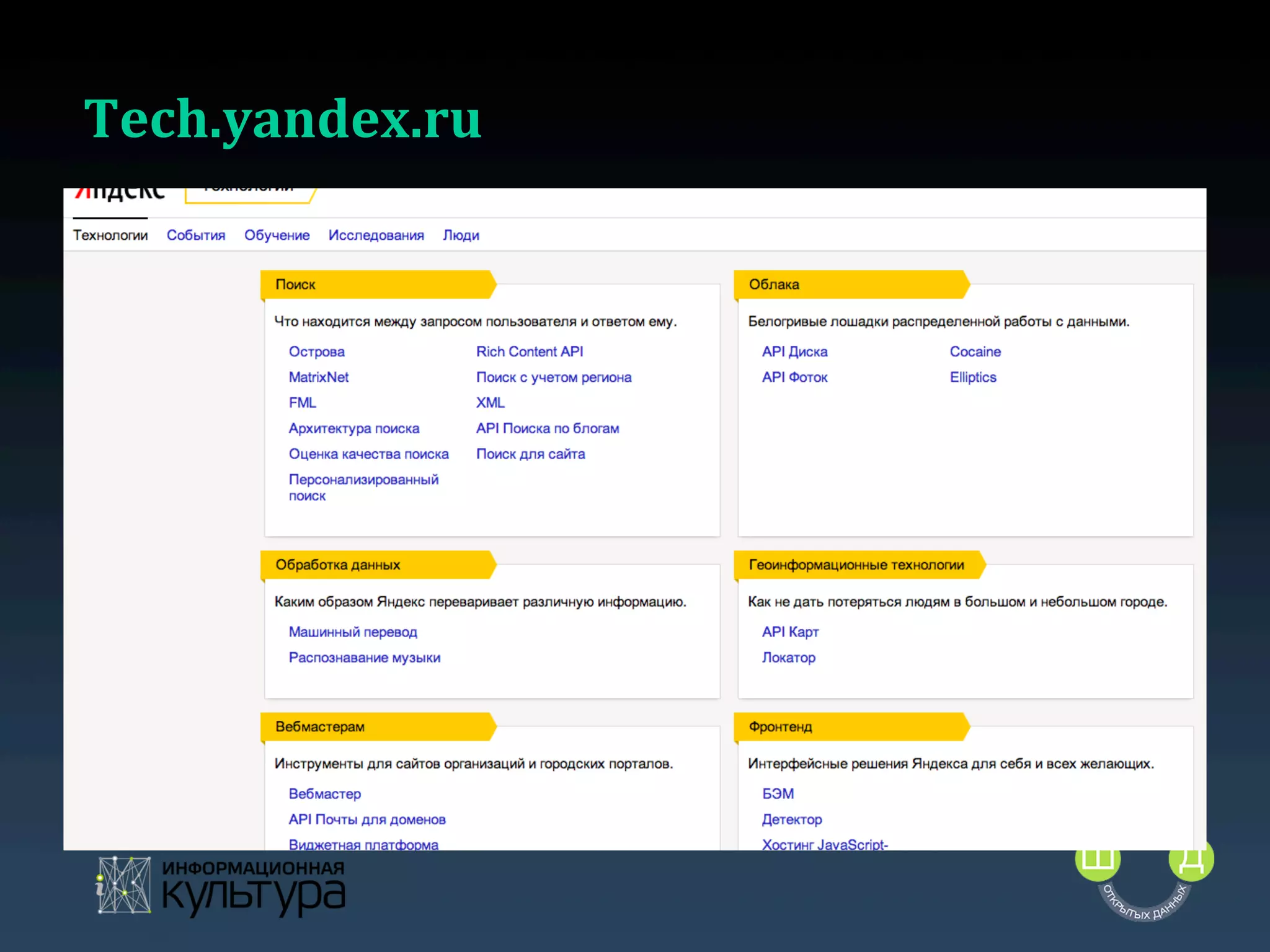
Task: Click the Поиск для сайта link
Action: tap(530, 454)
